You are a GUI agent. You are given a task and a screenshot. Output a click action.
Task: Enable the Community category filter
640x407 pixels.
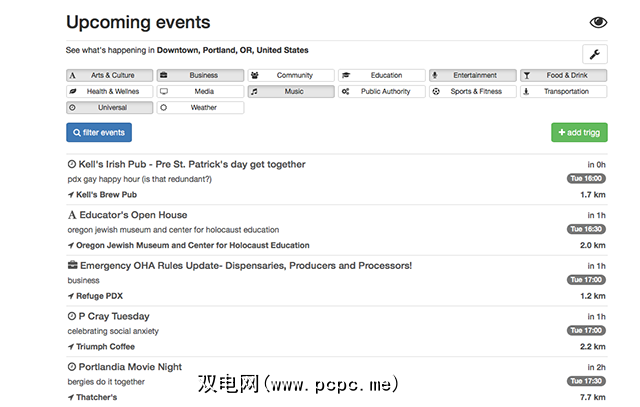[x=290, y=75]
